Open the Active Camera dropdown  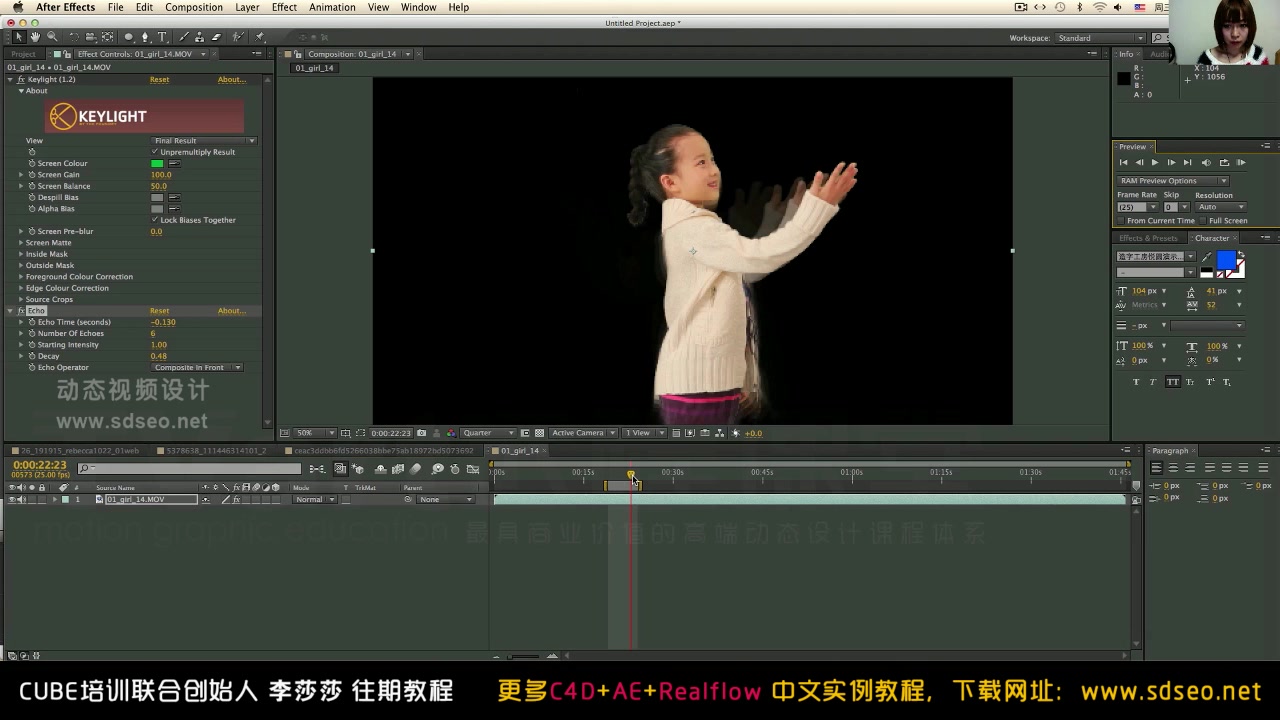[584, 433]
